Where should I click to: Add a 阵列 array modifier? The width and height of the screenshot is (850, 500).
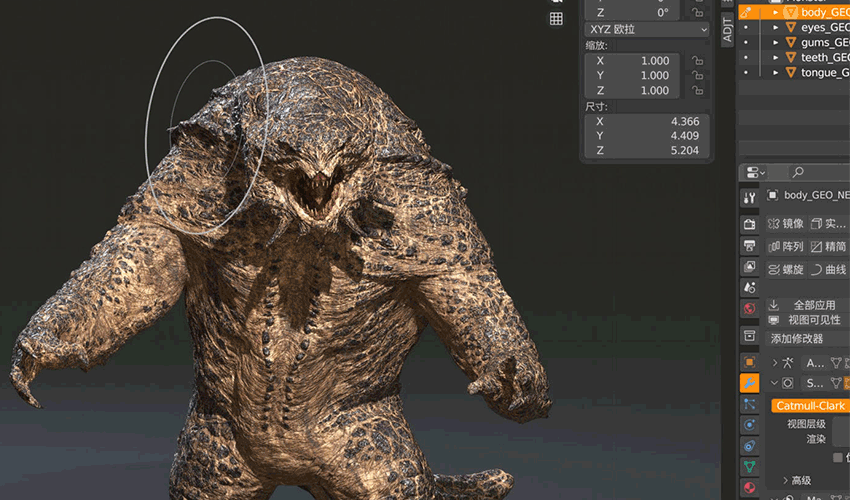pos(785,247)
